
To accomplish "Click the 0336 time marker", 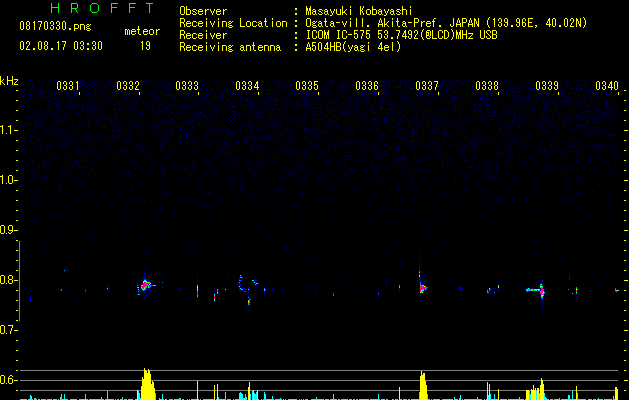I will click(x=367, y=85).
